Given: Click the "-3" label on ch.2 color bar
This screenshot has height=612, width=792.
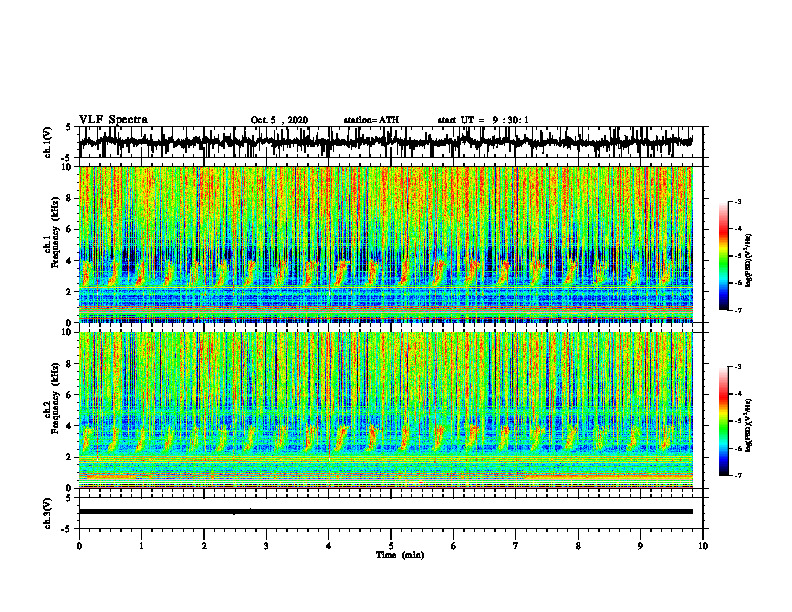Looking at the screenshot, I should (738, 367).
